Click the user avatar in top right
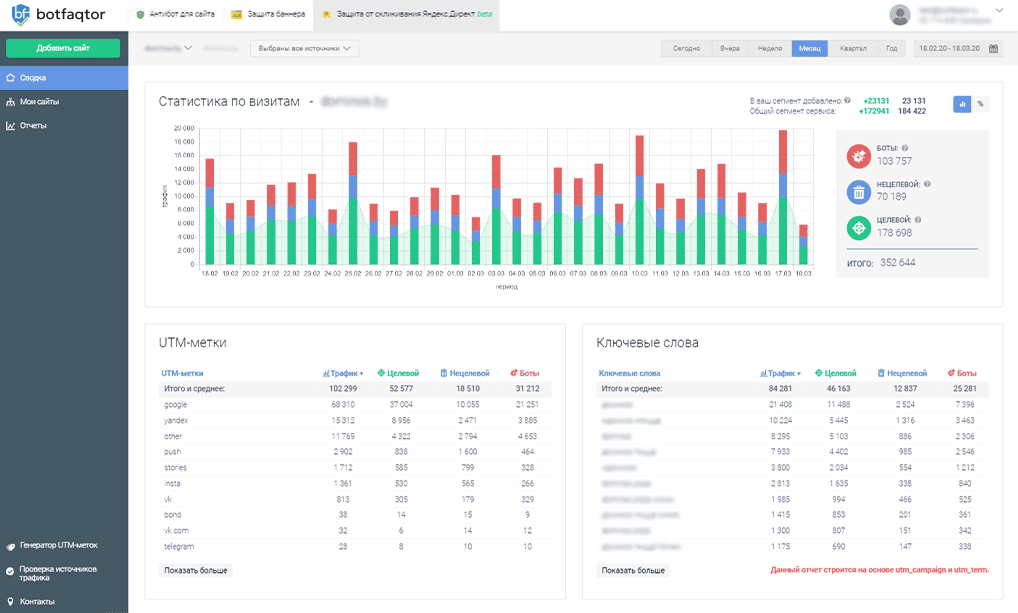This screenshot has height=613, width=1018. (x=900, y=15)
